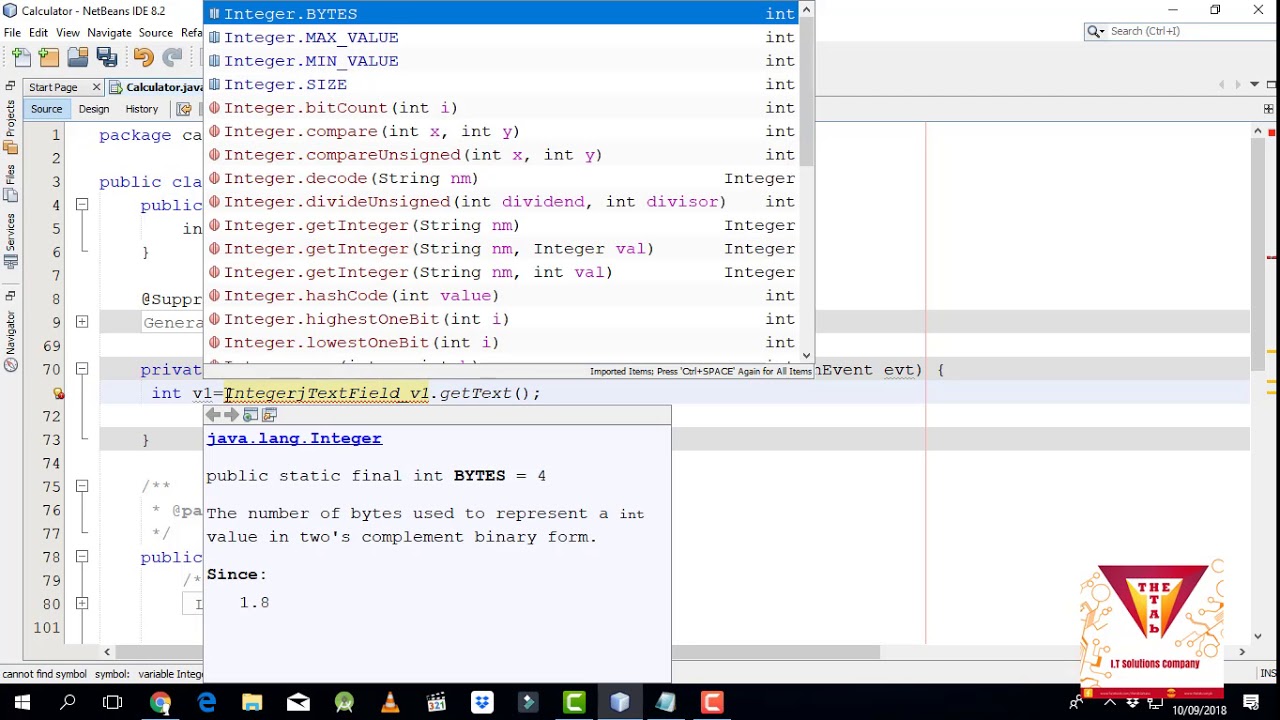Image resolution: width=1280 pixels, height=720 pixels.
Task: Open Task View on the taskbar
Action: pos(113,703)
